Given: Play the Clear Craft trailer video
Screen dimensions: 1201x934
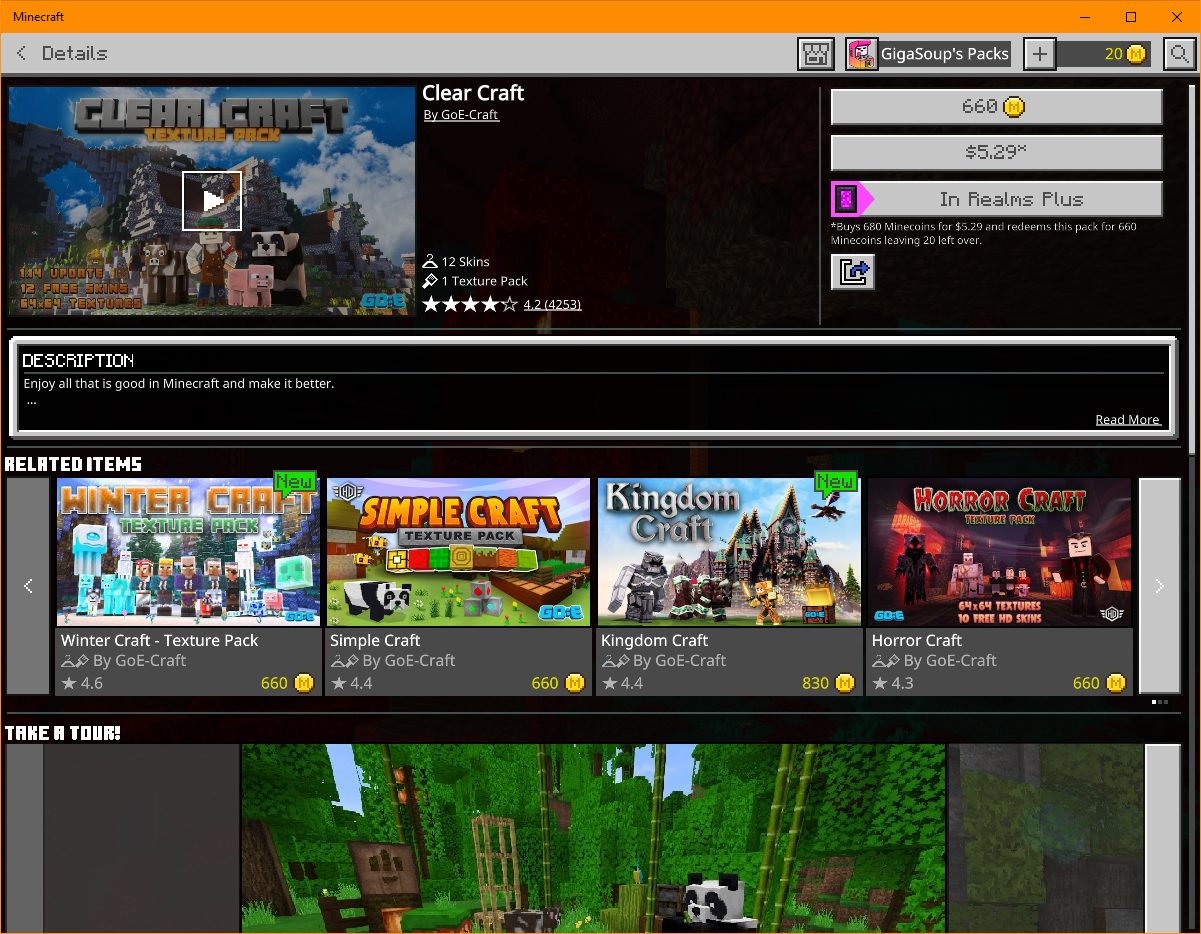Looking at the screenshot, I should (212, 201).
